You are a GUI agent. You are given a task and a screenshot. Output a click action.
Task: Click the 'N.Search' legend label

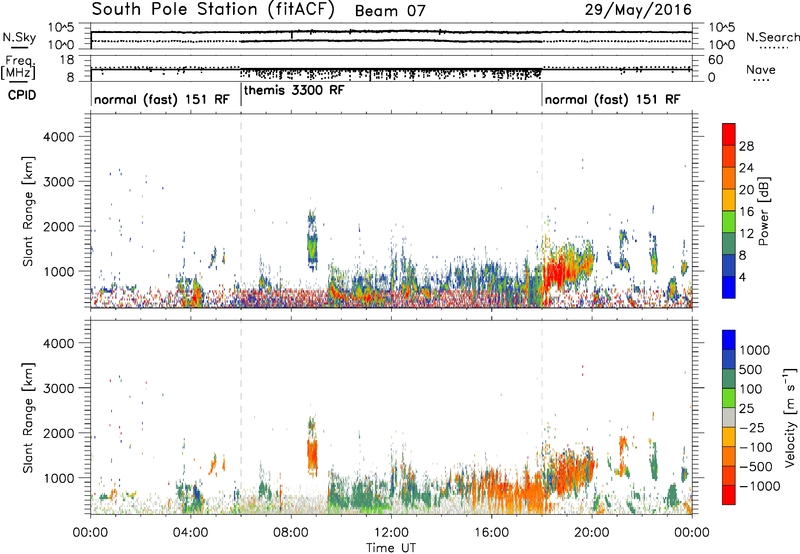(772, 37)
